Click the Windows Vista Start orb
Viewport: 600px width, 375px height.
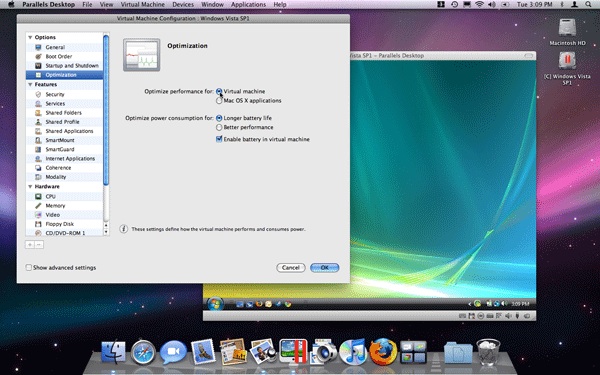215,304
